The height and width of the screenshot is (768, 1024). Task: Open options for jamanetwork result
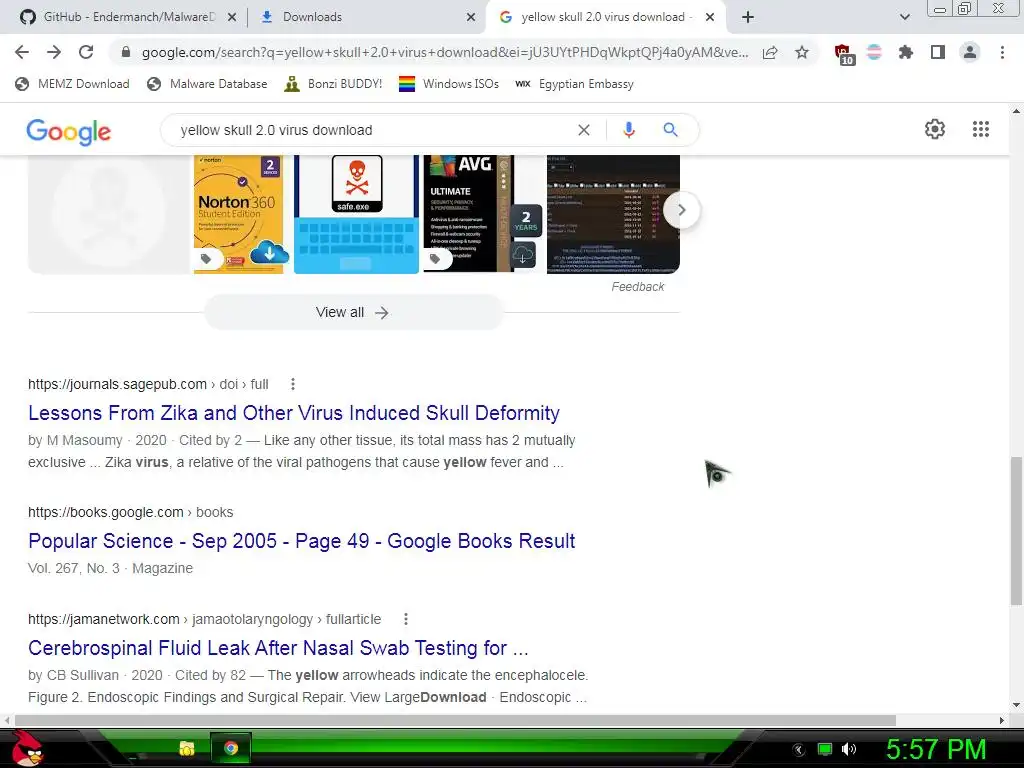(x=406, y=619)
